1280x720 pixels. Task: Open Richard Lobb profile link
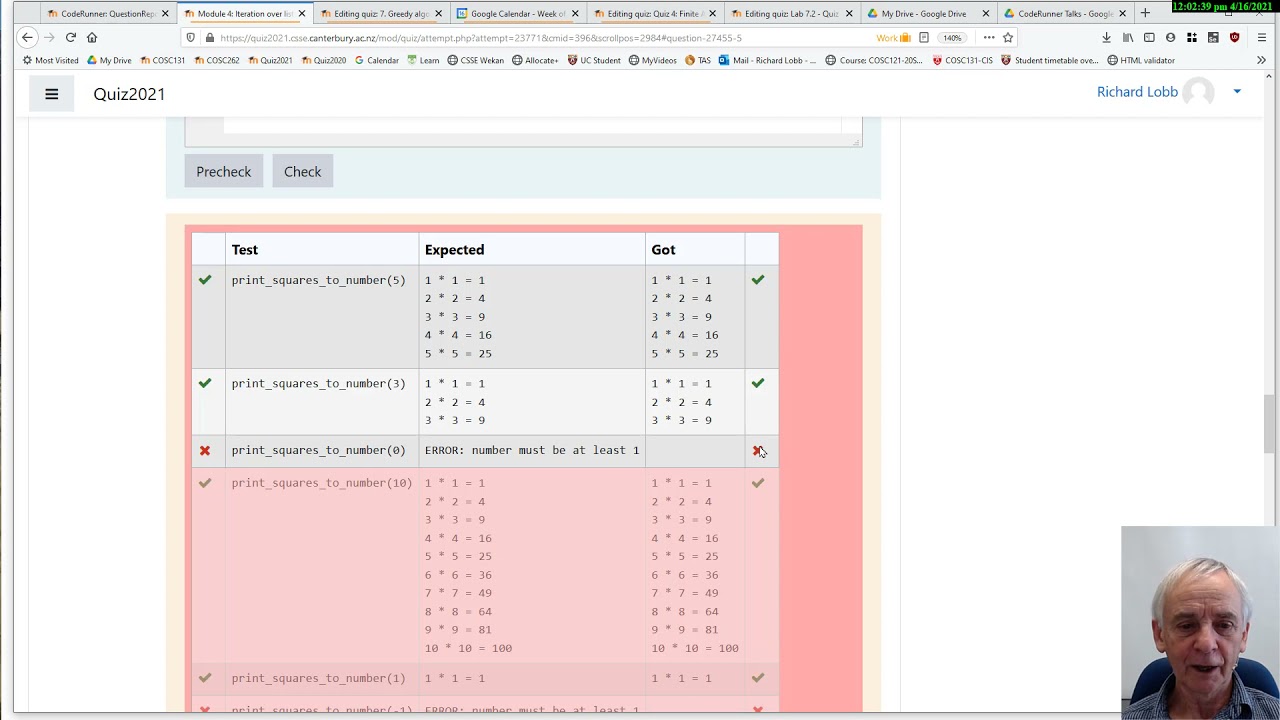click(1137, 92)
